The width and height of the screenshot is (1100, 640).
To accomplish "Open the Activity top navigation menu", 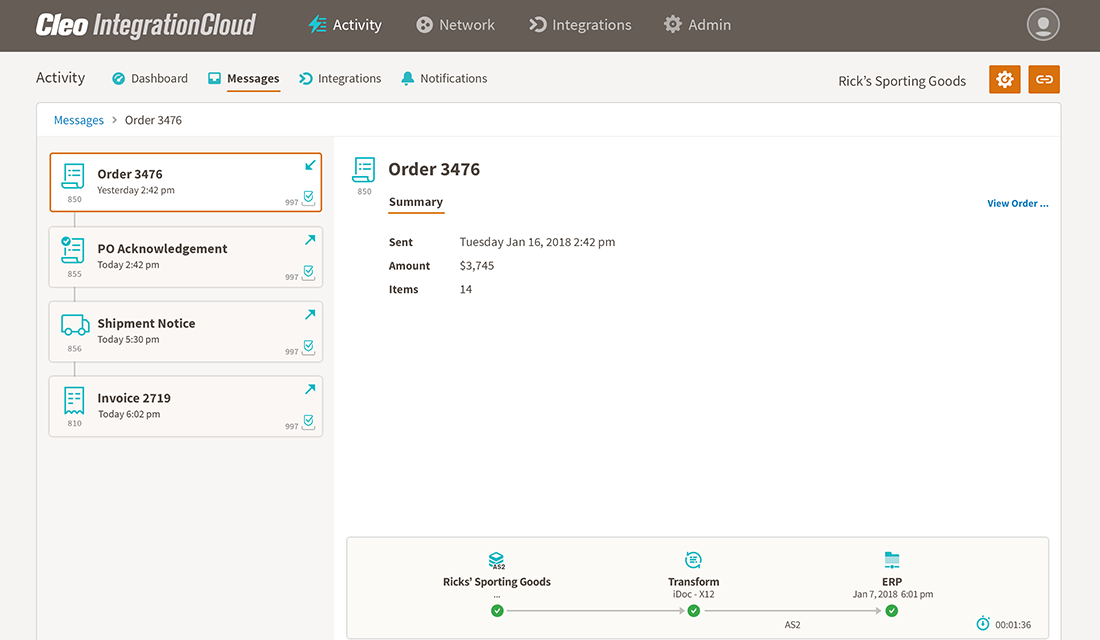I will pyautogui.click(x=344, y=25).
